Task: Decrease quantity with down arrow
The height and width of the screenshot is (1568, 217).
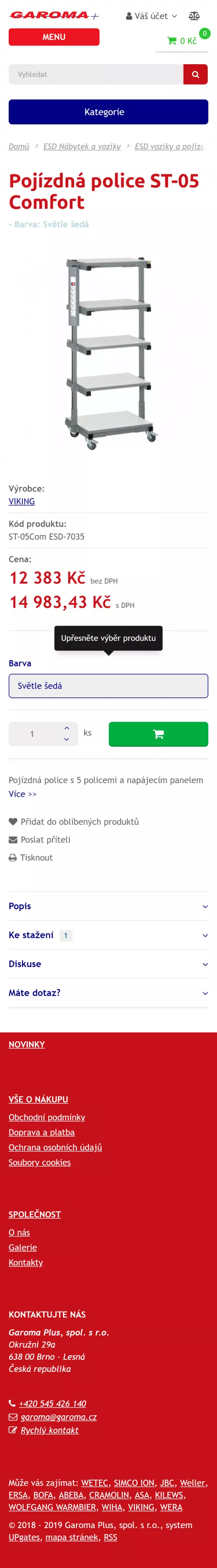Action: (x=66, y=740)
